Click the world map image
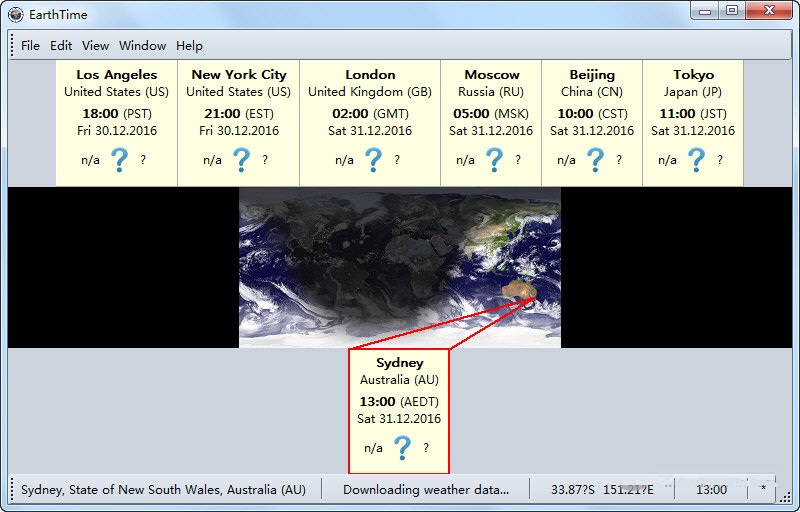 coord(400,267)
